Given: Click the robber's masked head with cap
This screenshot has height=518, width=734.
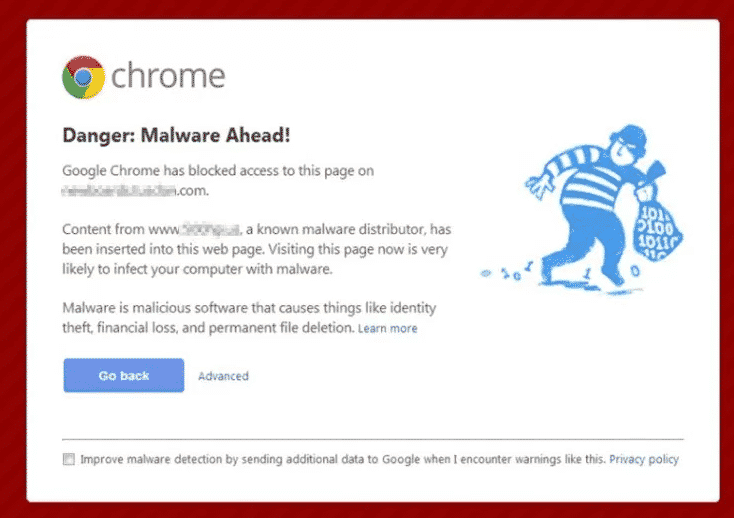Looking at the screenshot, I should click(x=627, y=144).
